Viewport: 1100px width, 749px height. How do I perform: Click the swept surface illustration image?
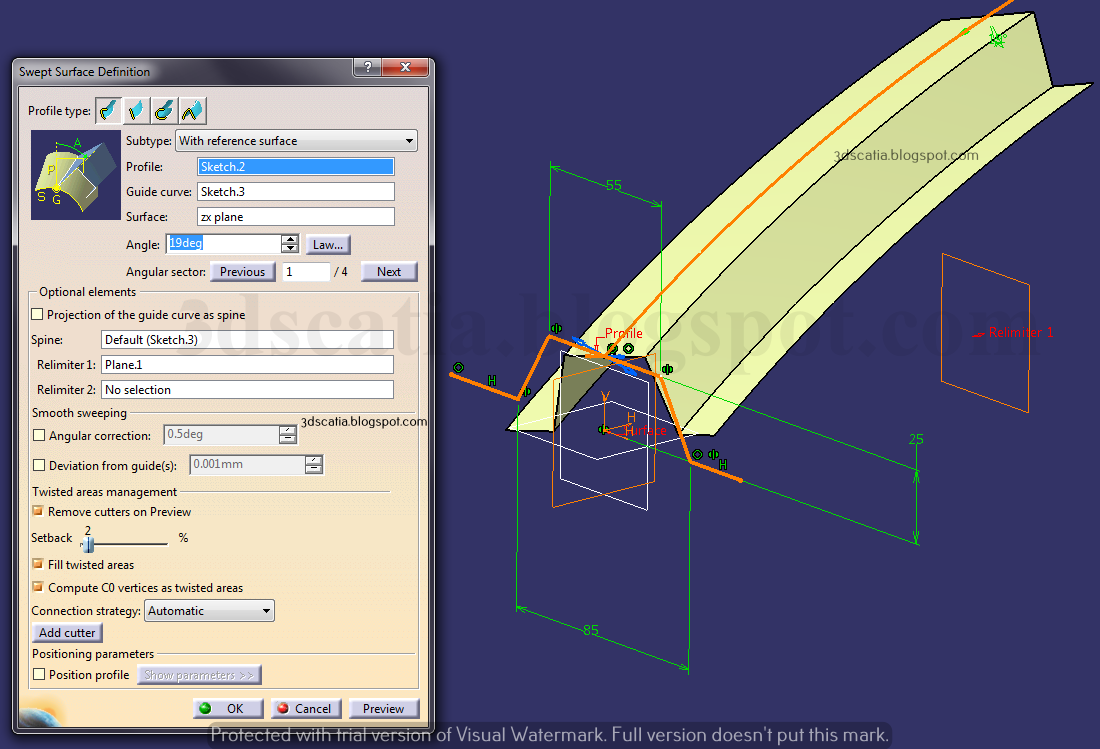pos(75,175)
